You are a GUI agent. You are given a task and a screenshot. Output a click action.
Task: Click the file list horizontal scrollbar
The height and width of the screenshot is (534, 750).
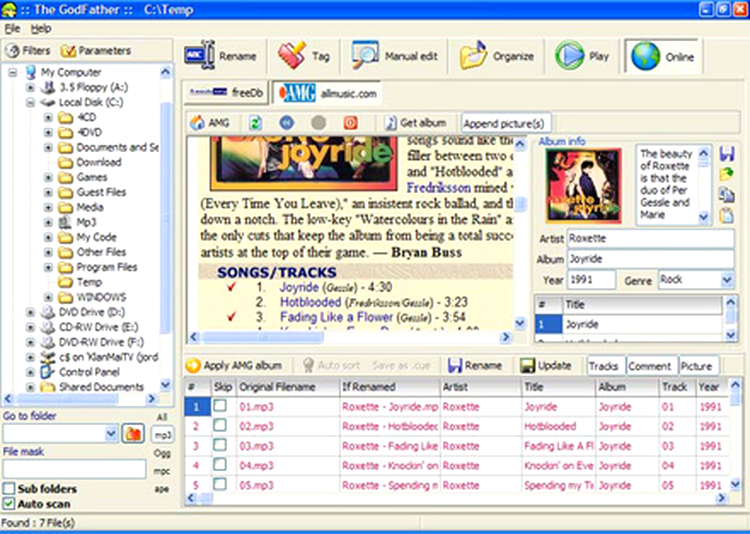pyautogui.click(x=455, y=498)
